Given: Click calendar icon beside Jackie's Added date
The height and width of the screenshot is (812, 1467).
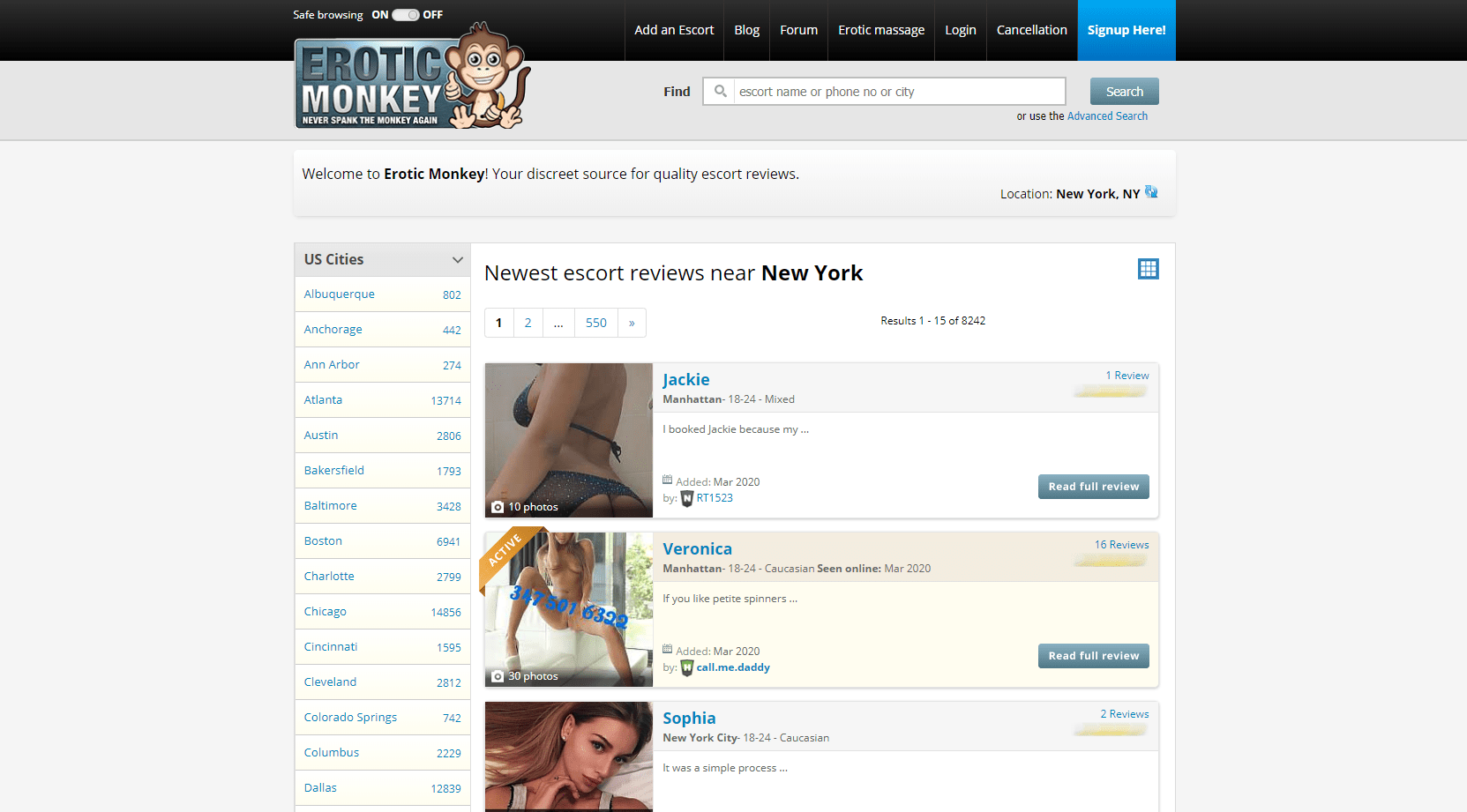Looking at the screenshot, I should pyautogui.click(x=668, y=480).
